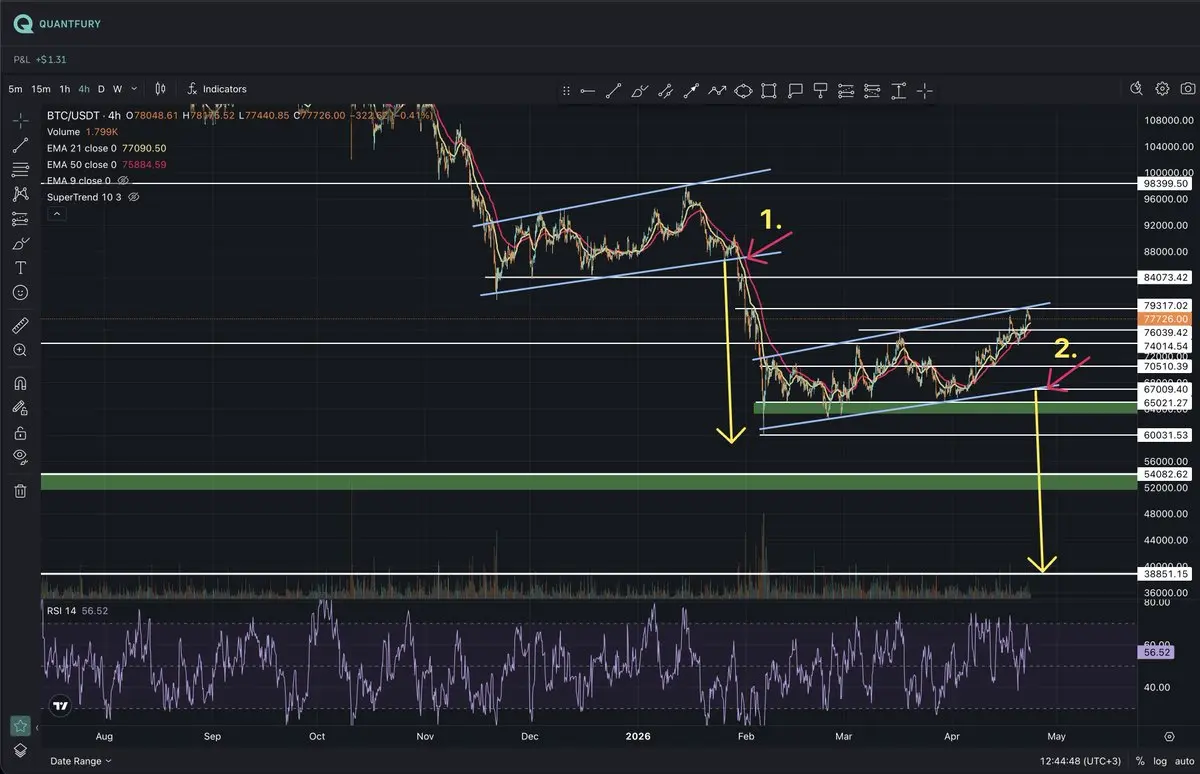Select the crosshair cursor tool in left sidebar
This screenshot has width=1200, height=774.
click(x=20, y=120)
